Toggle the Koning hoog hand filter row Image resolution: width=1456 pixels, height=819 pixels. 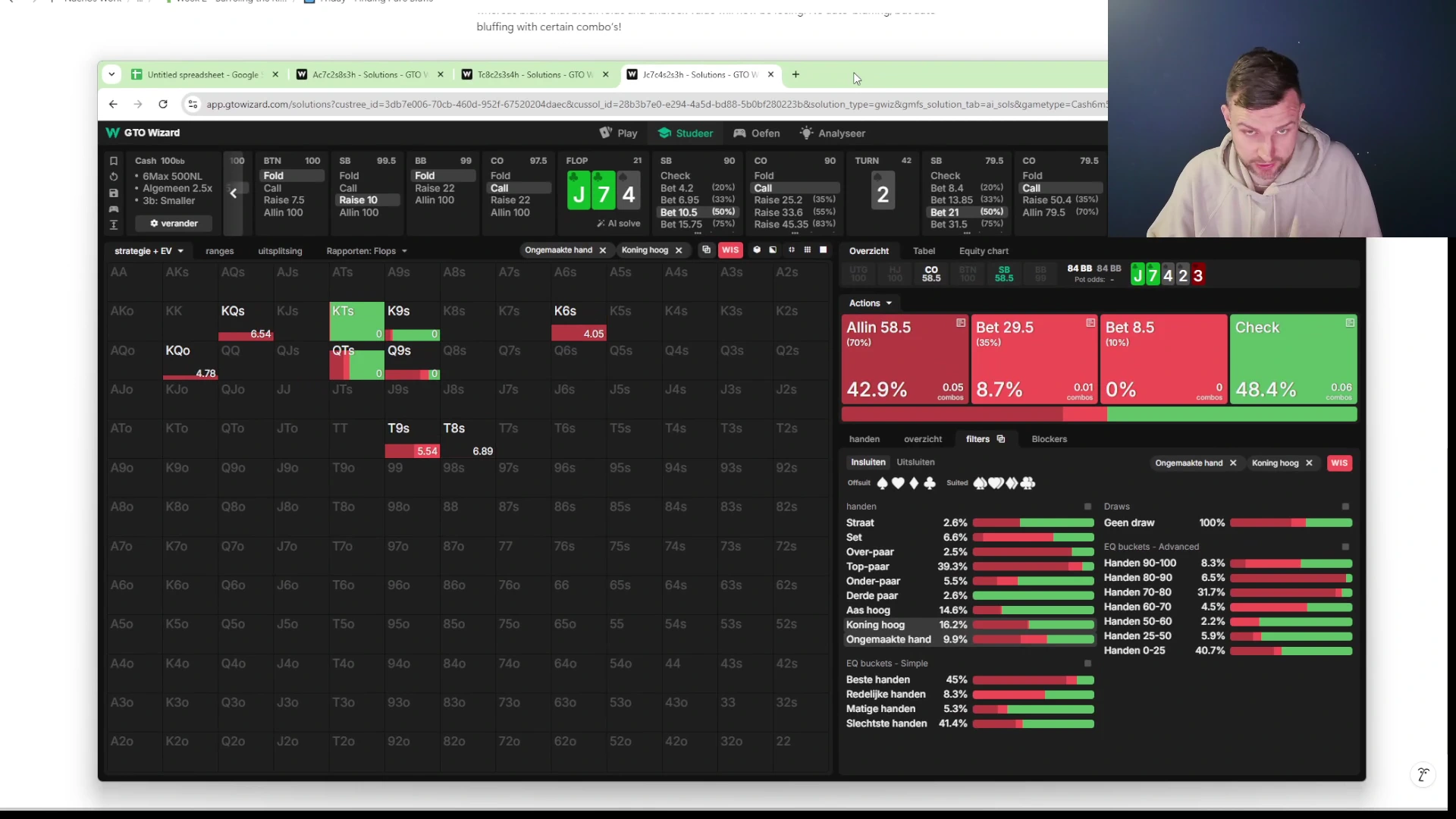(969, 625)
